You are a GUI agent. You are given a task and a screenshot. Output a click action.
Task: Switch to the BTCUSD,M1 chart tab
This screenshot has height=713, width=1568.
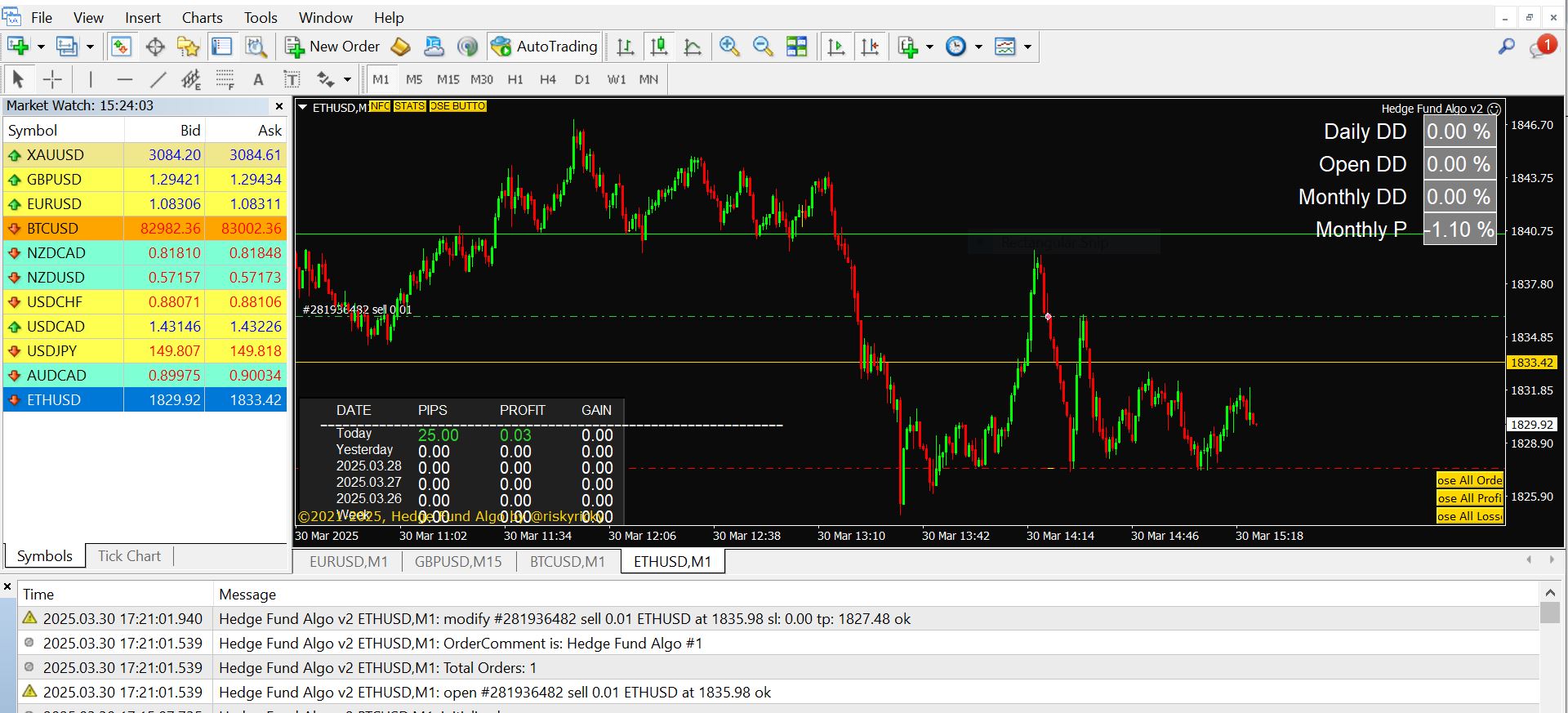point(567,561)
